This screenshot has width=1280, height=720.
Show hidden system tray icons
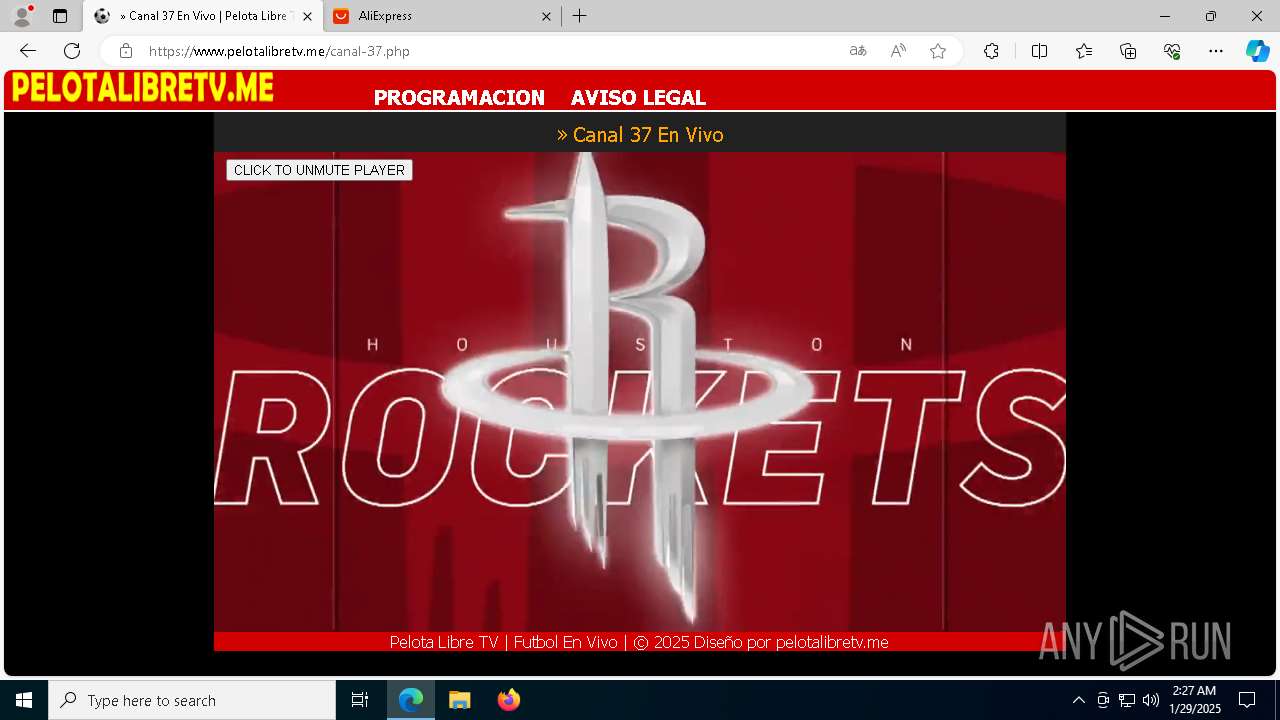[1078, 700]
